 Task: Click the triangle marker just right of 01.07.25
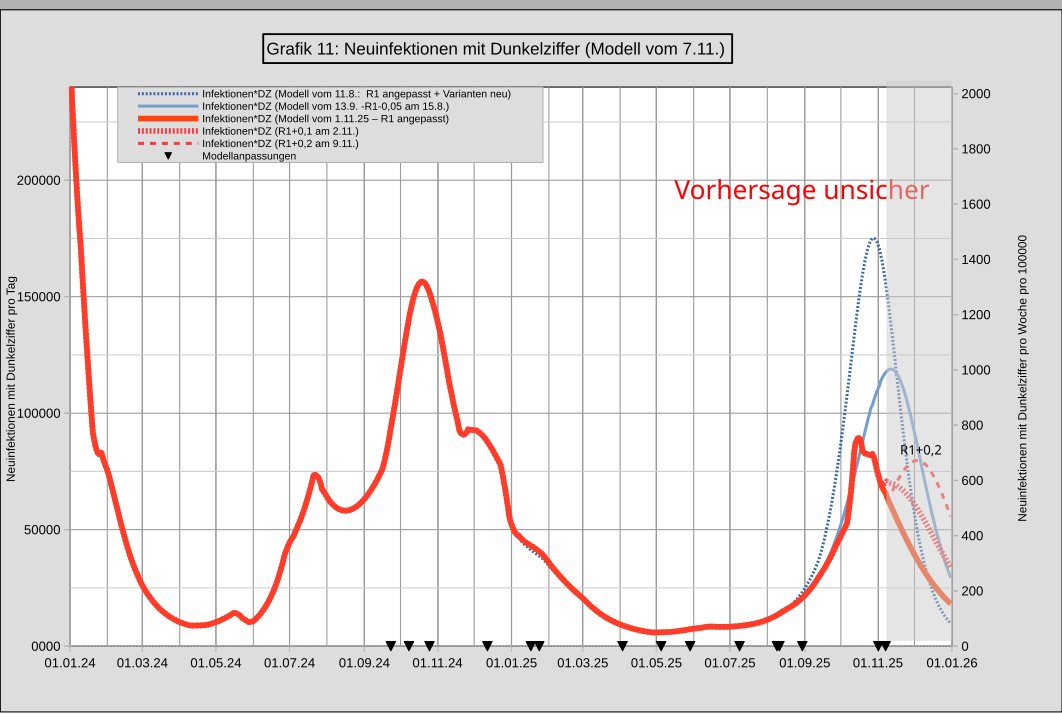click(x=740, y=646)
